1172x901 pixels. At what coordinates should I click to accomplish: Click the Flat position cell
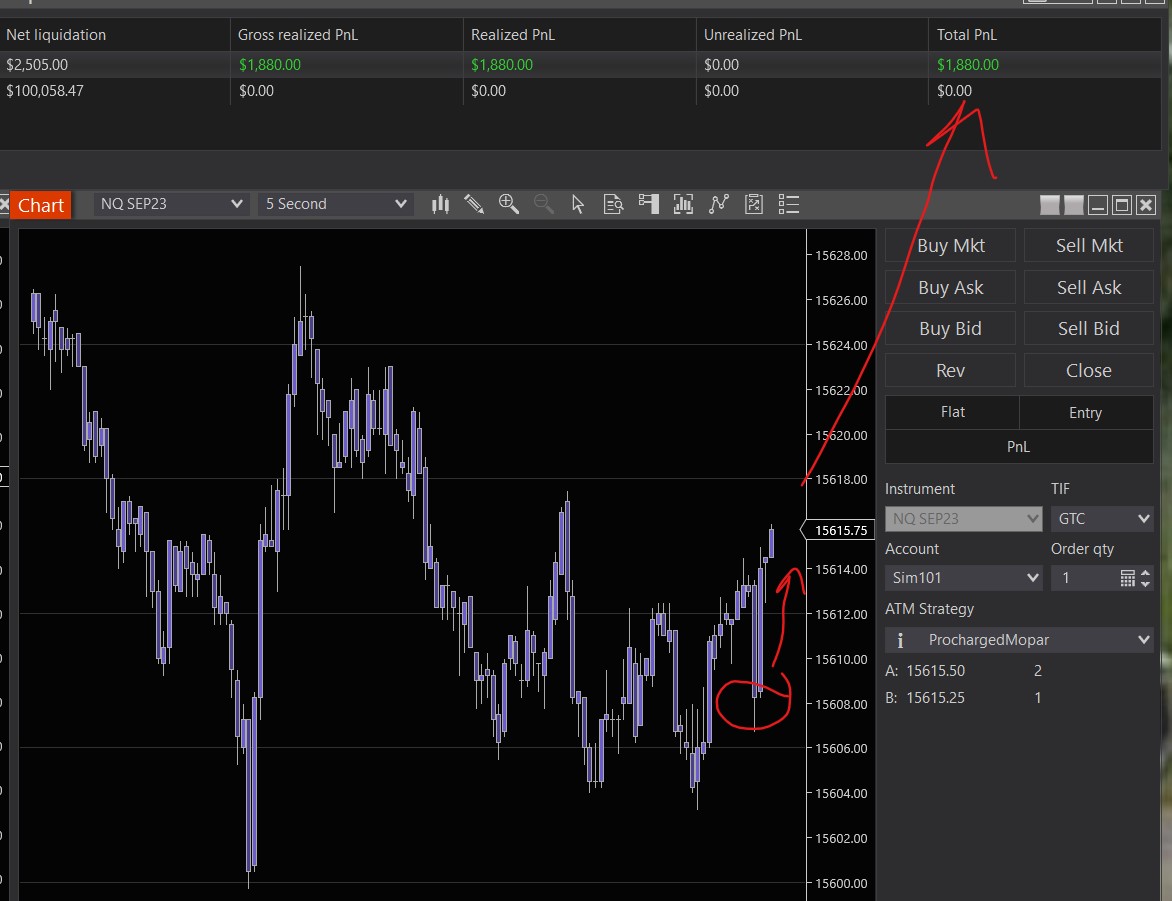coord(952,412)
